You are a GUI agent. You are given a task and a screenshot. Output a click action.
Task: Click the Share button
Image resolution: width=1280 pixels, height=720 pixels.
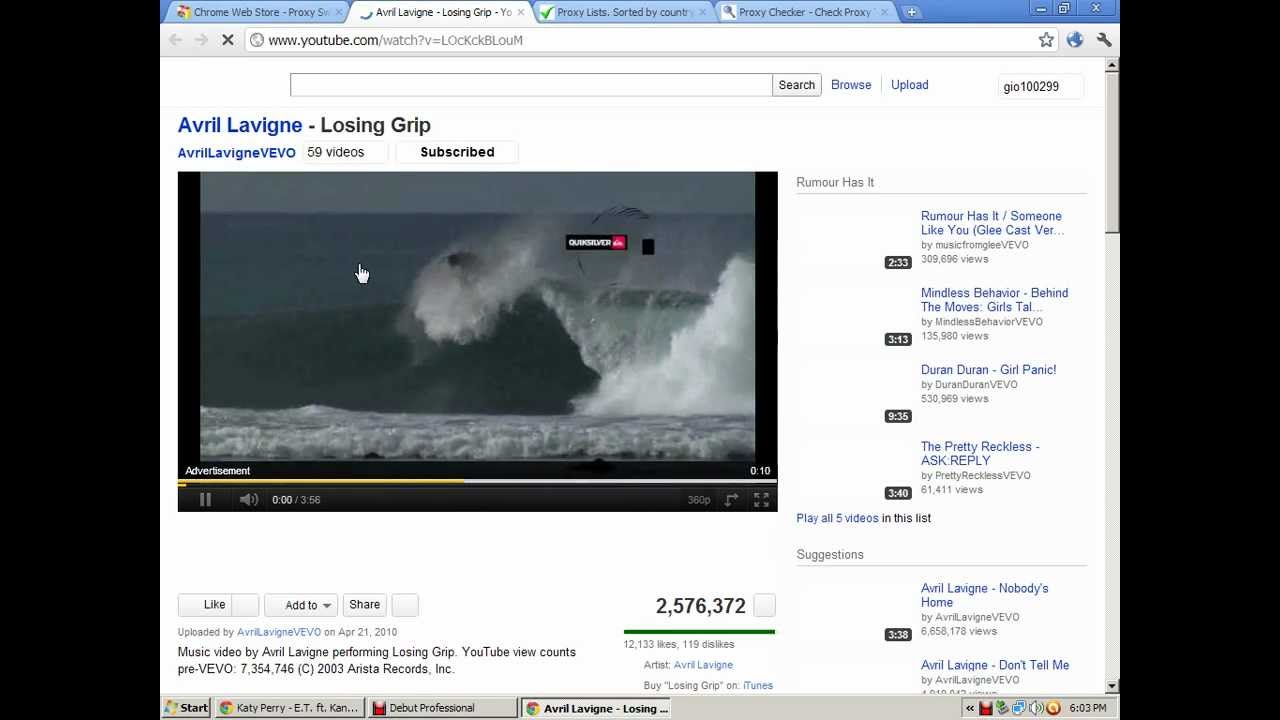pos(365,605)
